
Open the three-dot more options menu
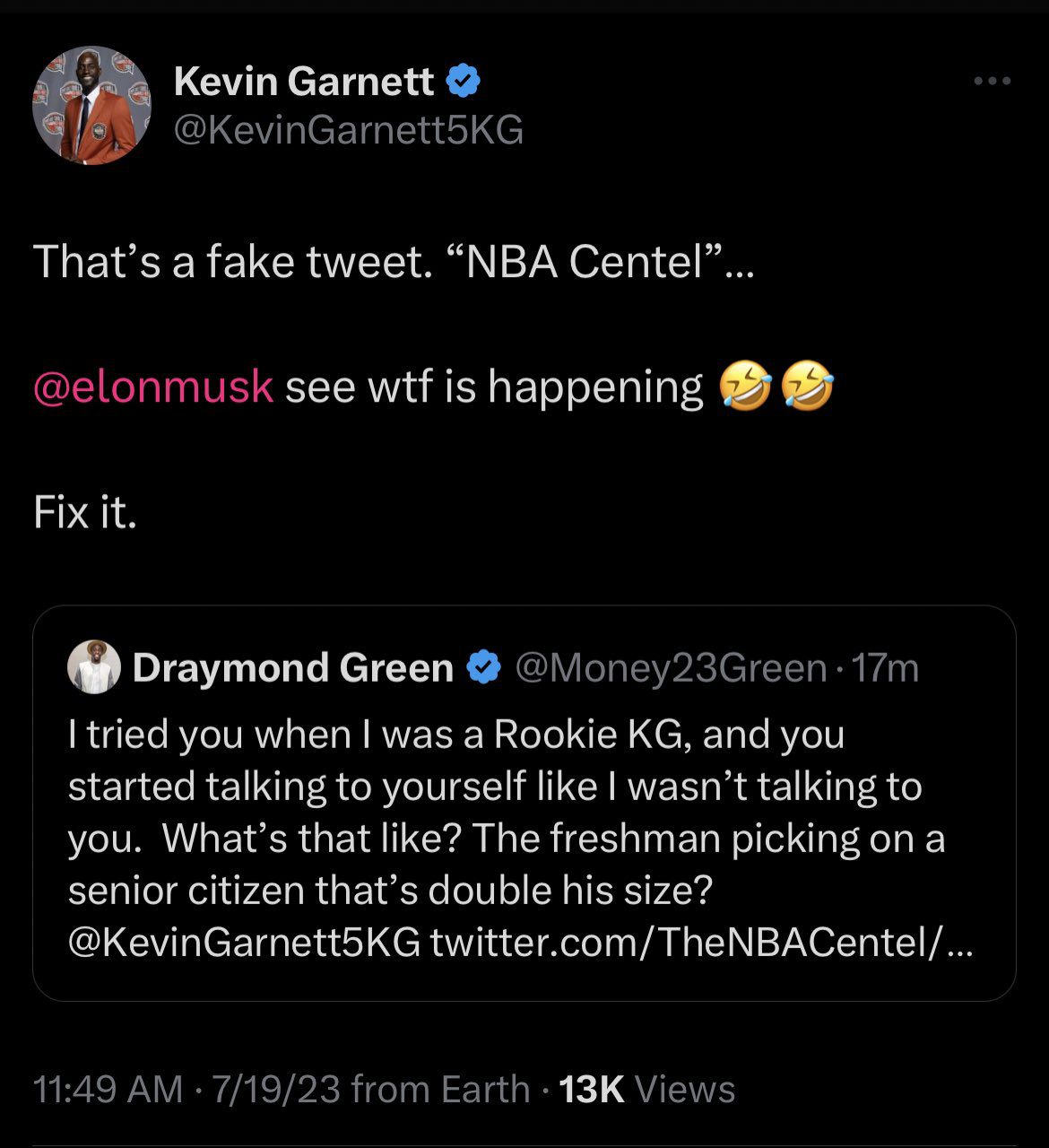pyautogui.click(x=993, y=82)
